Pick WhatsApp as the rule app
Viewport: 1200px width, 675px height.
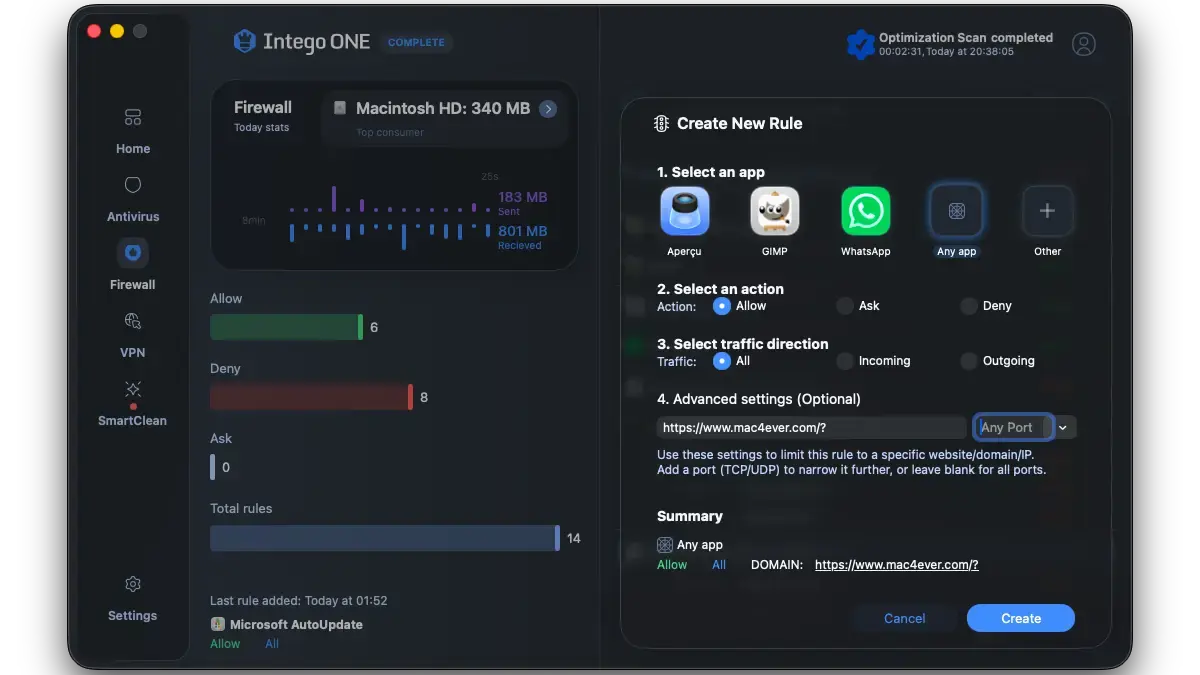pos(865,211)
